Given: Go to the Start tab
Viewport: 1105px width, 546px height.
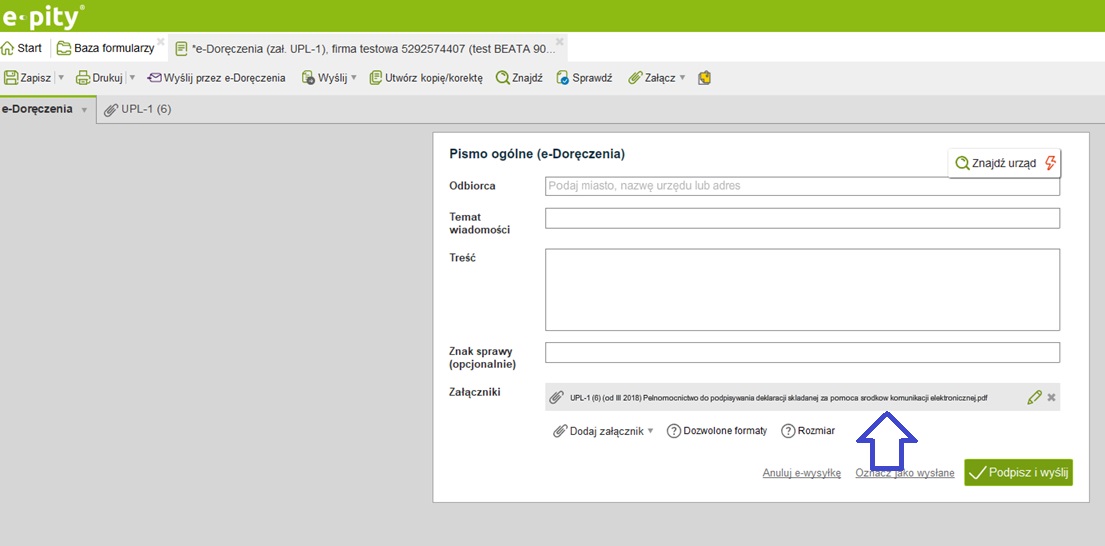Looking at the screenshot, I should (x=22, y=48).
